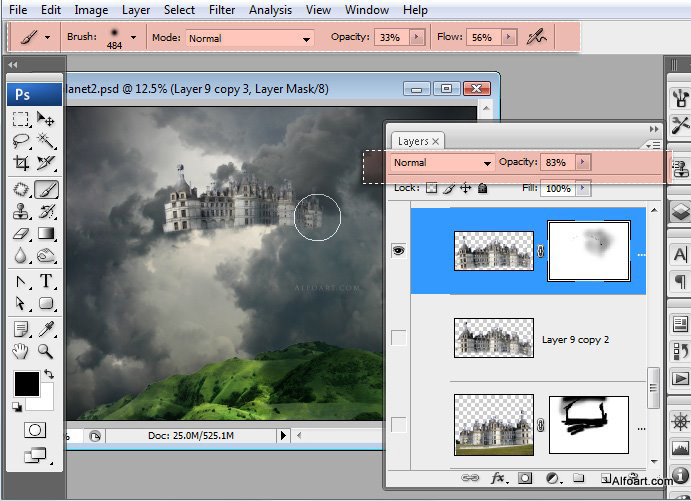Select the Type tool
Image resolution: width=691 pixels, height=501 pixels.
coord(46,281)
